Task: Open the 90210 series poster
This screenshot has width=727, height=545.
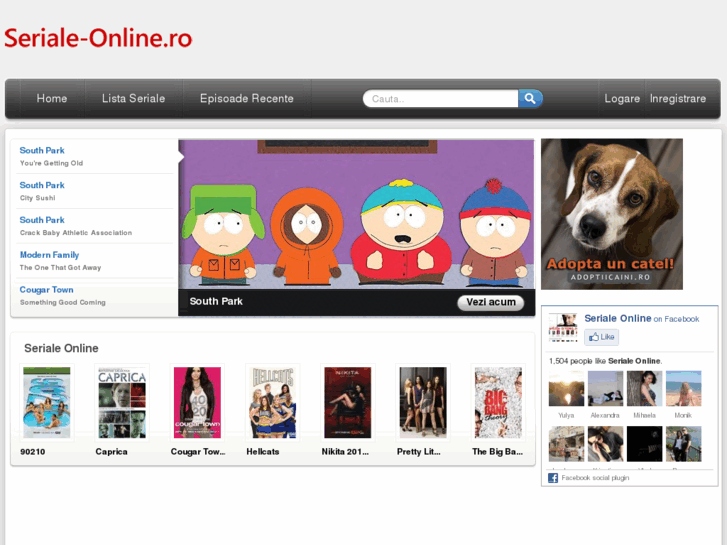Action: [x=47, y=403]
